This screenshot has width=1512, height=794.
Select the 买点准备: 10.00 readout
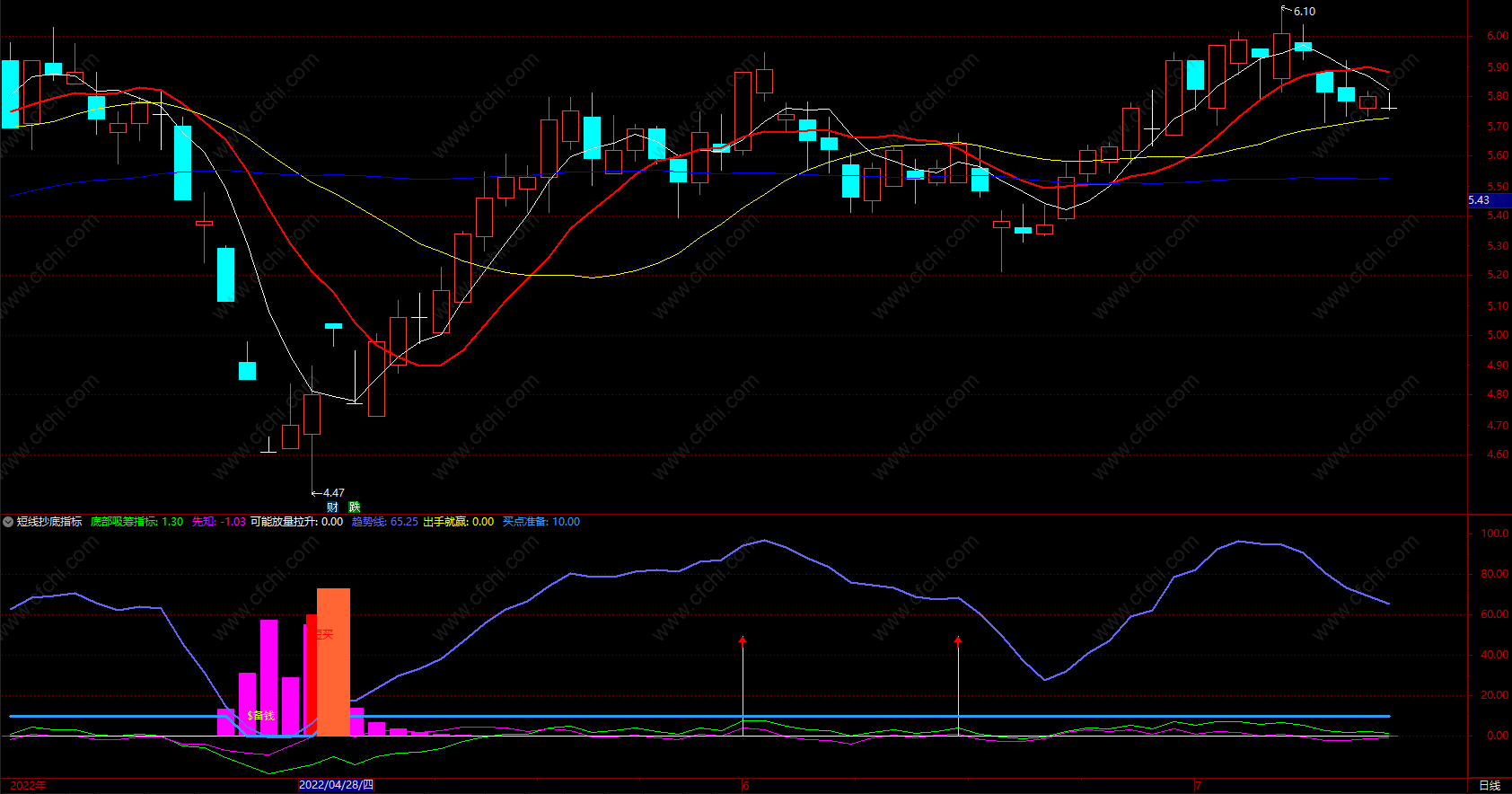click(541, 522)
